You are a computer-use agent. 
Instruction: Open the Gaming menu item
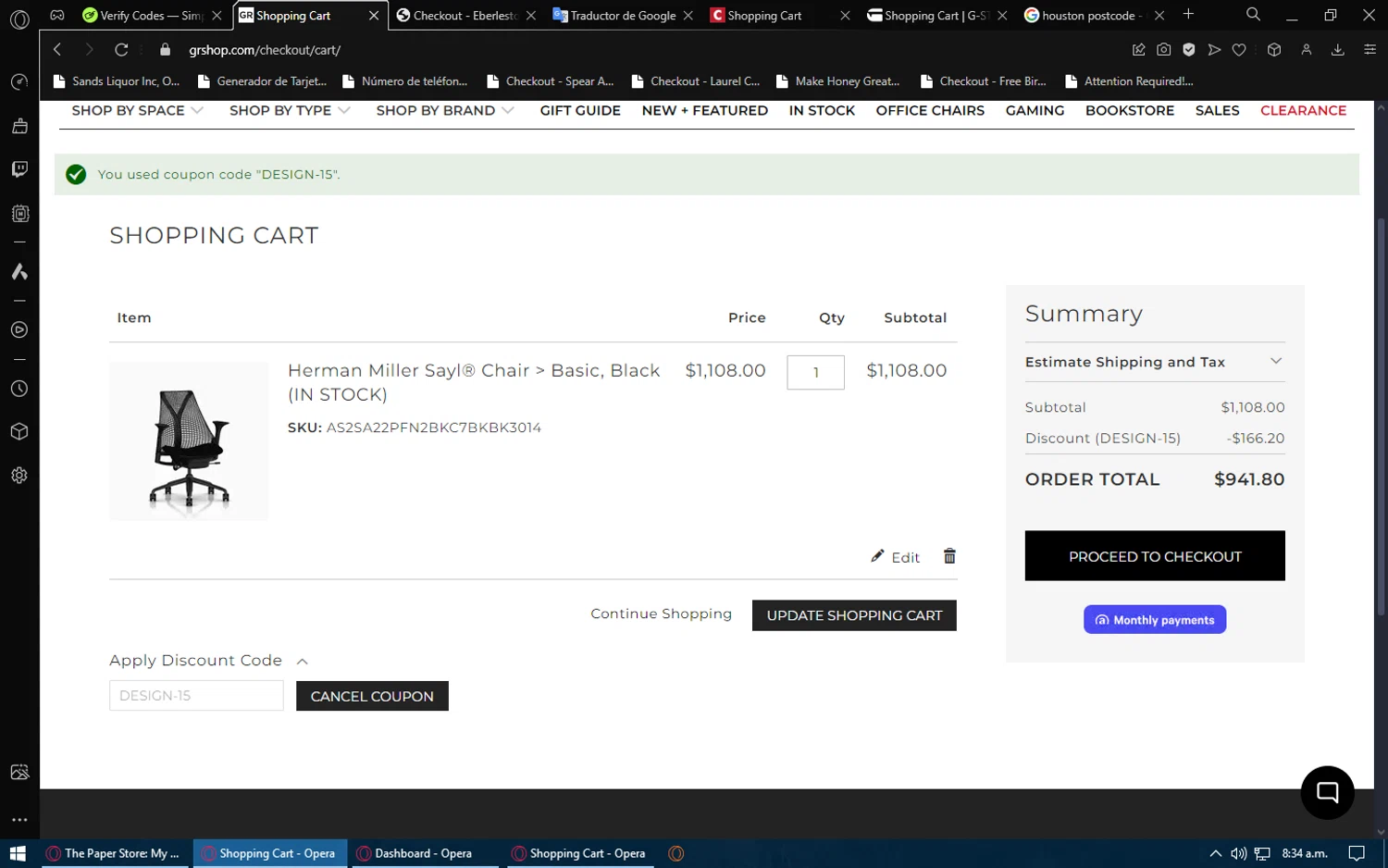pyautogui.click(x=1035, y=110)
